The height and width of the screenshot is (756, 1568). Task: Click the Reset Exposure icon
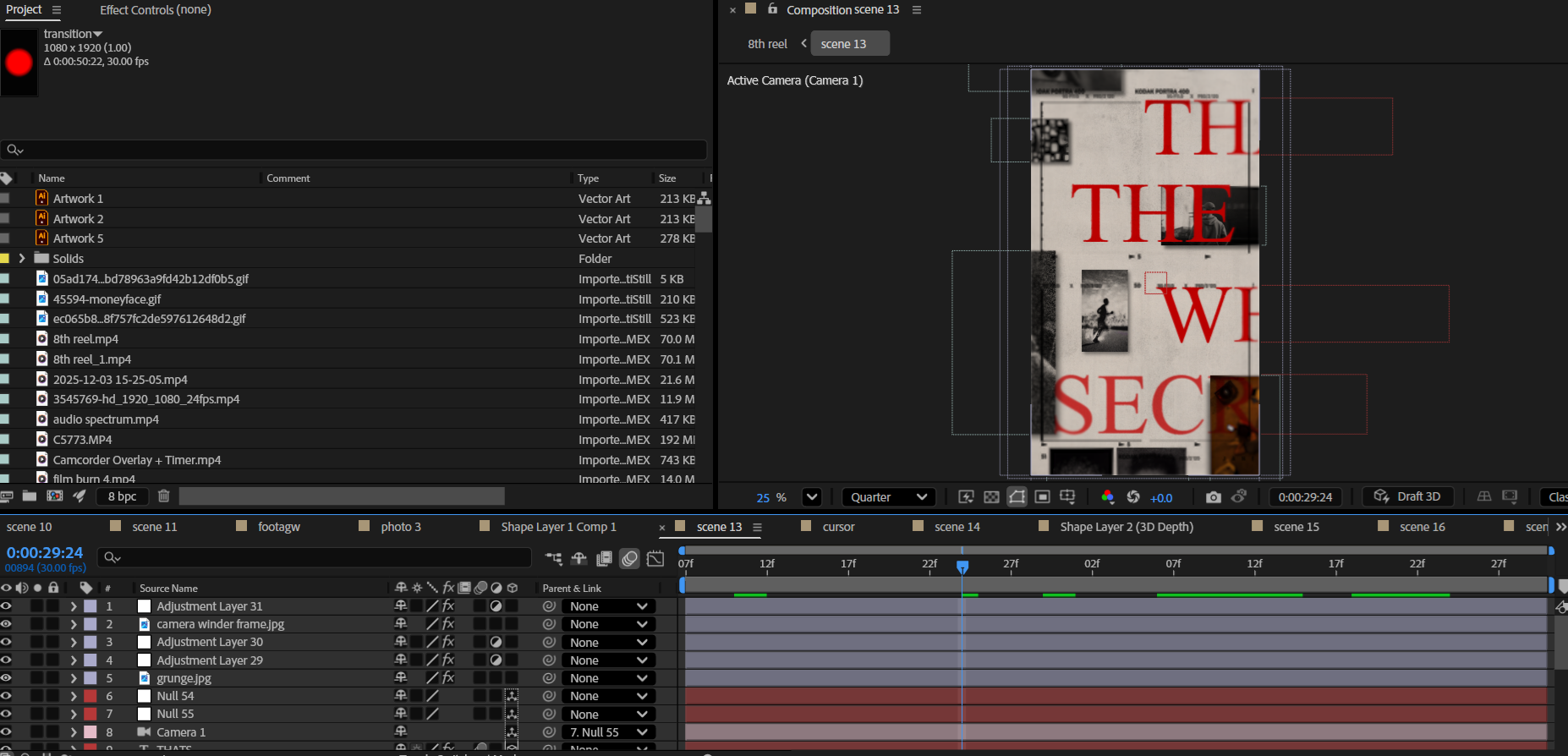coord(1133,497)
